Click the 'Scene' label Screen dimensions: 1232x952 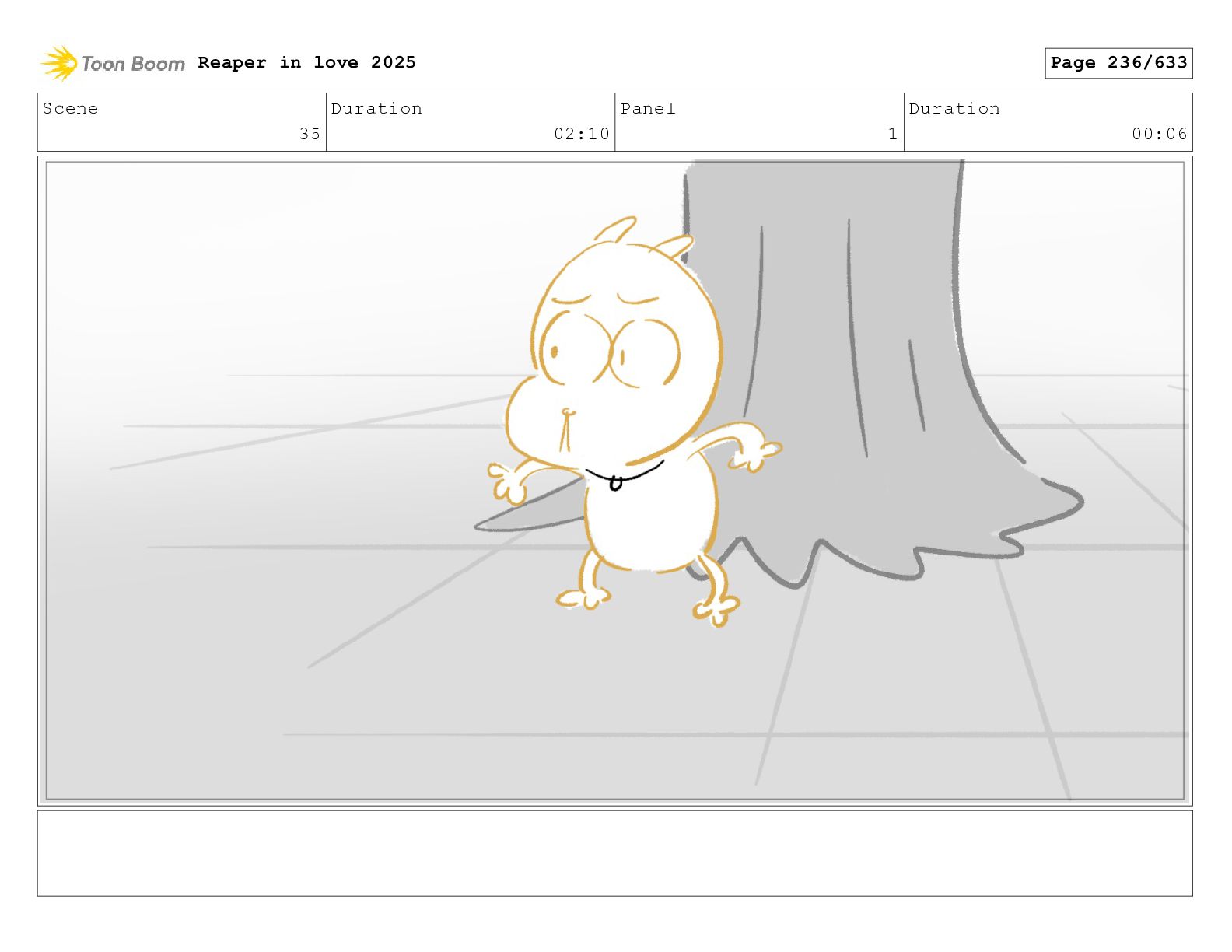click(x=70, y=109)
